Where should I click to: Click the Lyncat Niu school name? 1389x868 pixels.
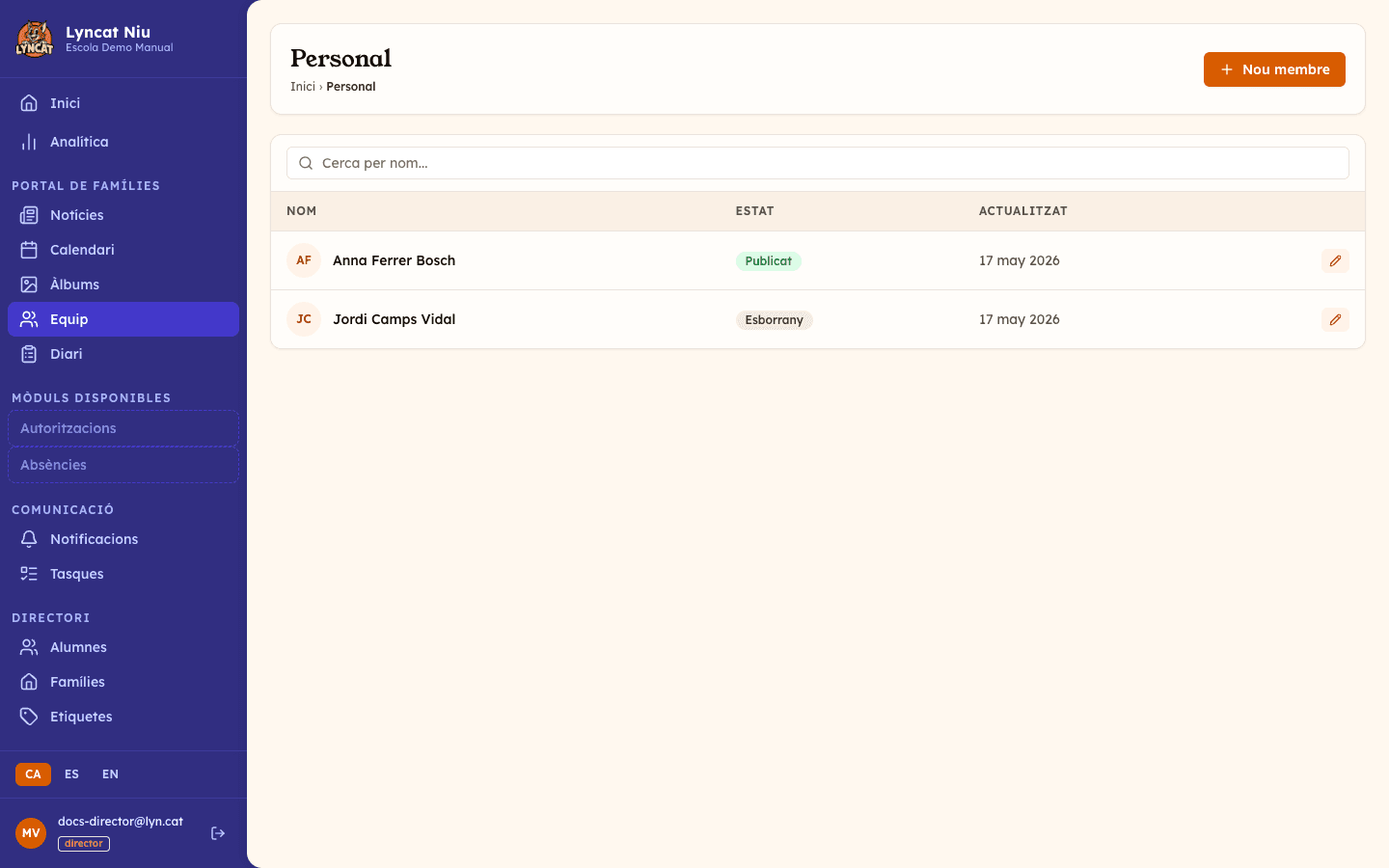pos(108,32)
